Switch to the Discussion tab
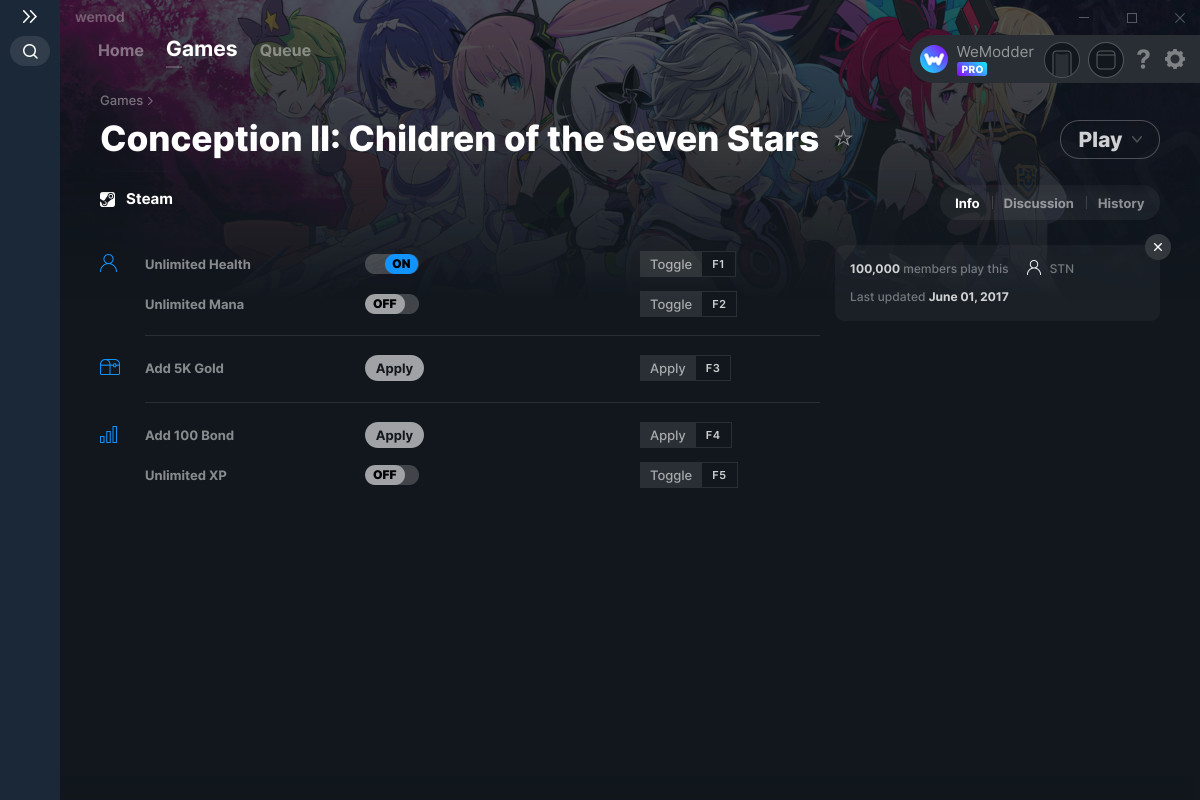This screenshot has width=1200, height=800. (x=1038, y=203)
